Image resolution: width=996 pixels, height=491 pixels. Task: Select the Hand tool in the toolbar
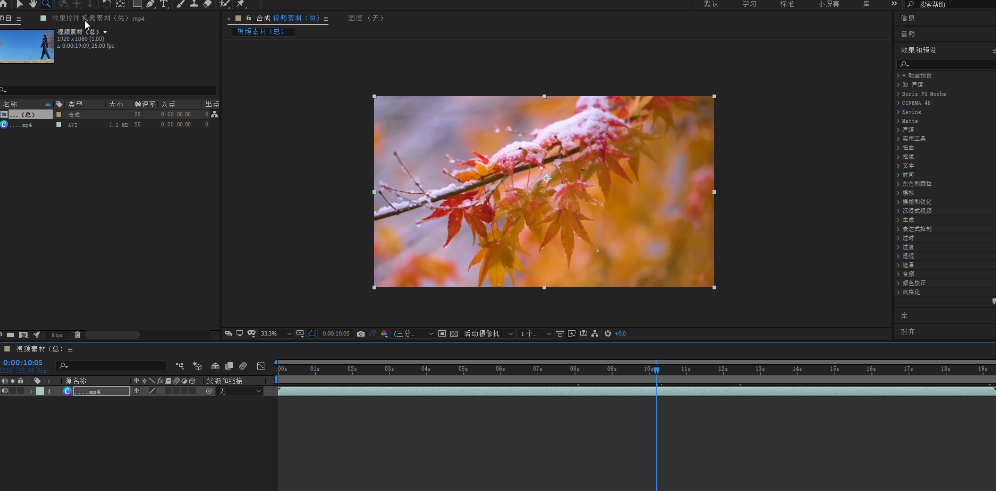[x=32, y=4]
